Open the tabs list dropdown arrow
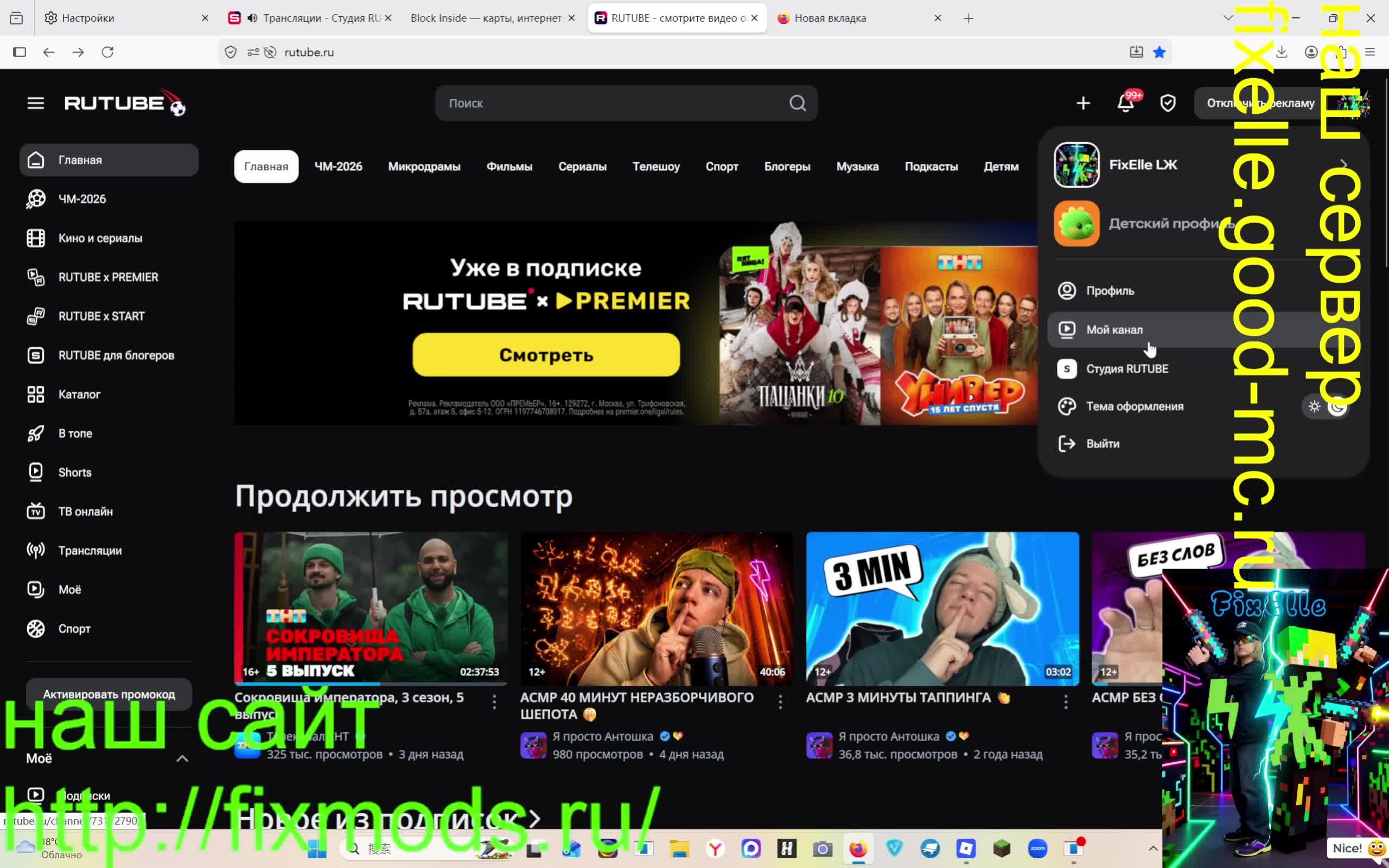1389x868 pixels. tap(1228, 18)
